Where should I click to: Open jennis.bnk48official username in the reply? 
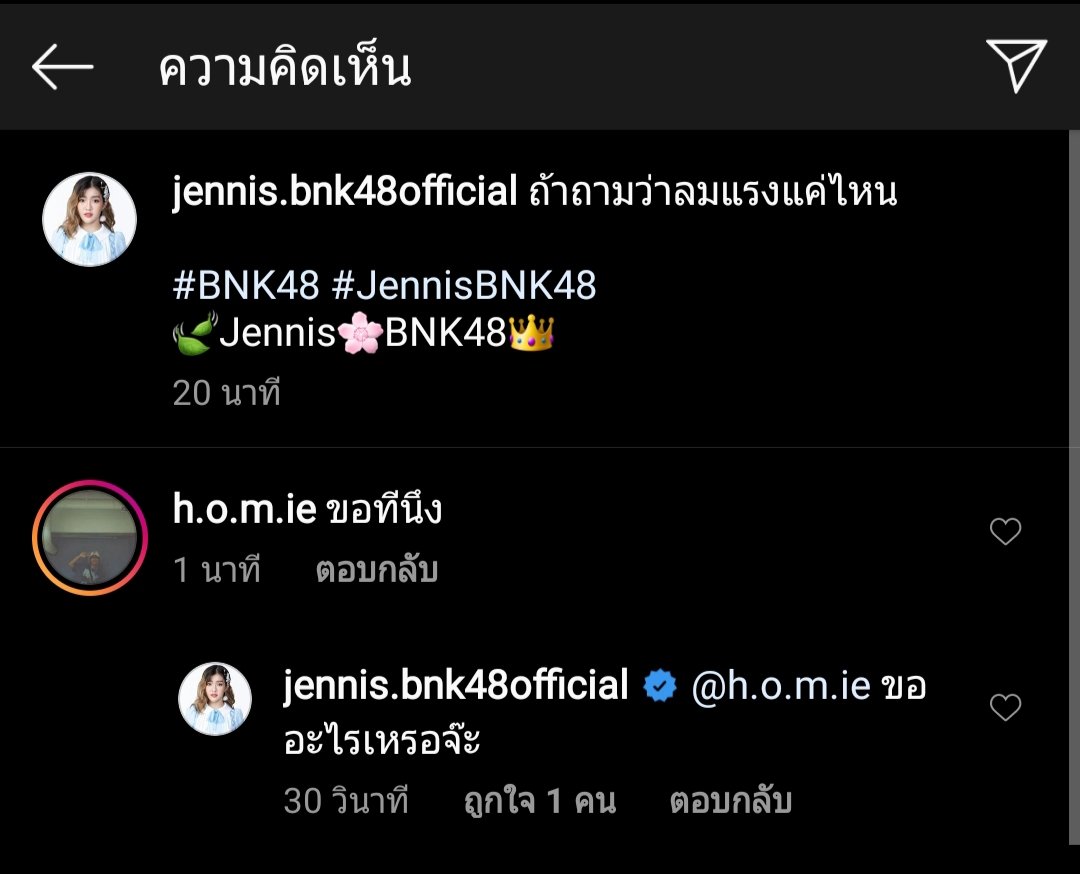(456, 687)
